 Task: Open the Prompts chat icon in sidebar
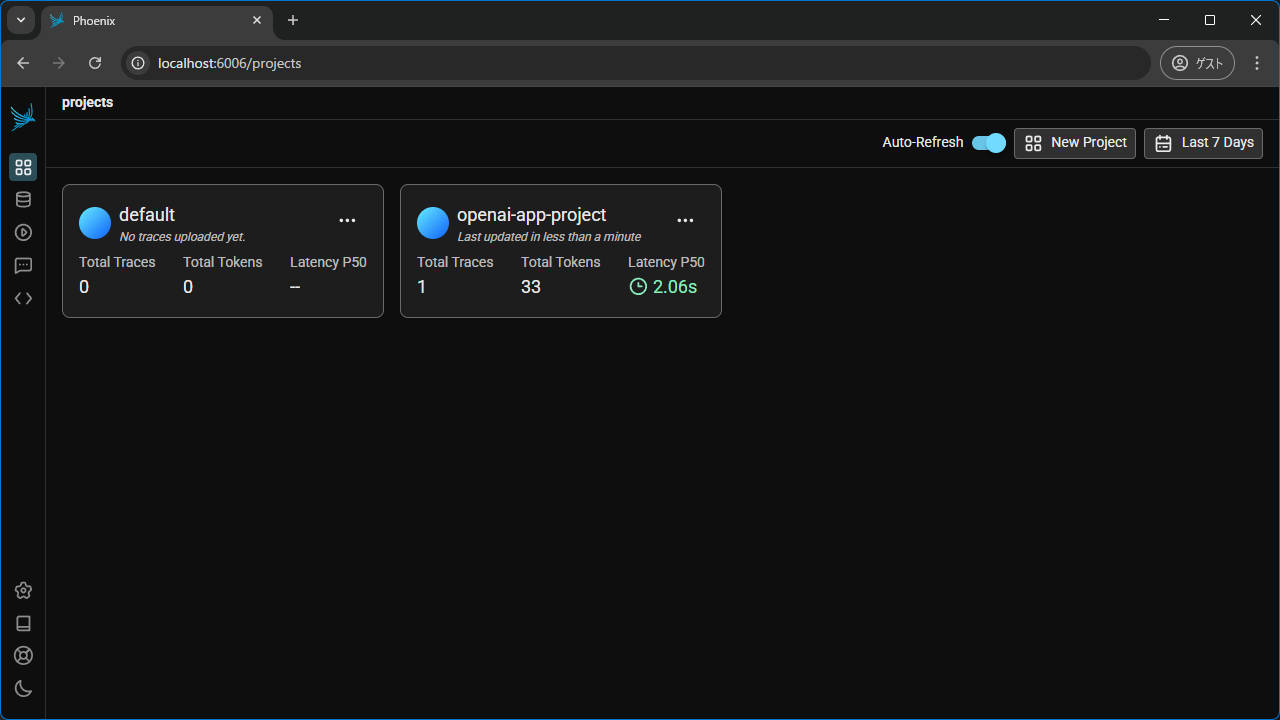point(23,265)
